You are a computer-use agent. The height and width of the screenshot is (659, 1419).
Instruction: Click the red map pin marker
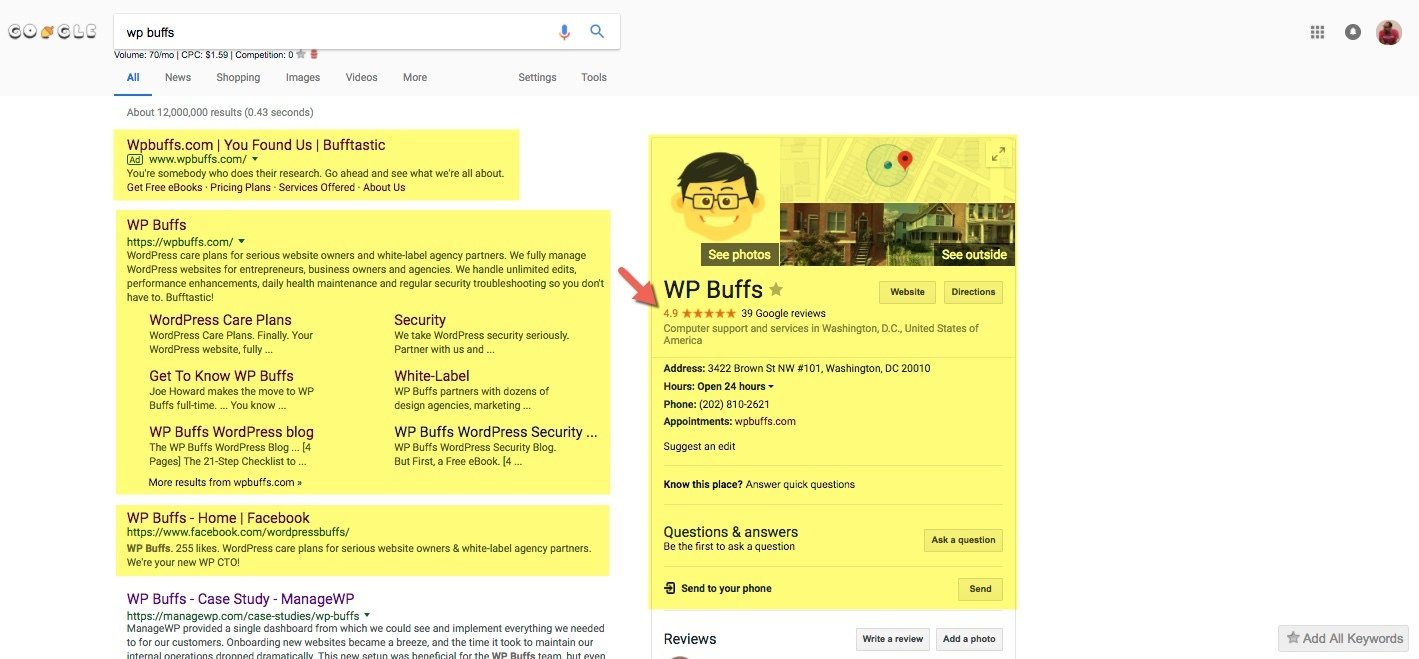click(905, 160)
